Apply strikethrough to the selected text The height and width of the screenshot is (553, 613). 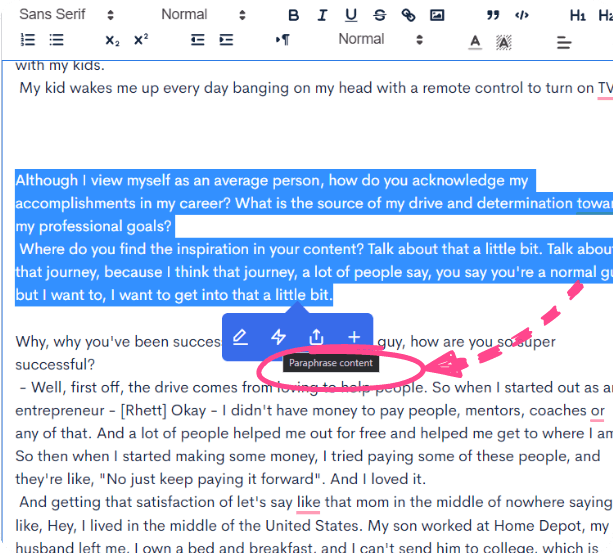(379, 15)
